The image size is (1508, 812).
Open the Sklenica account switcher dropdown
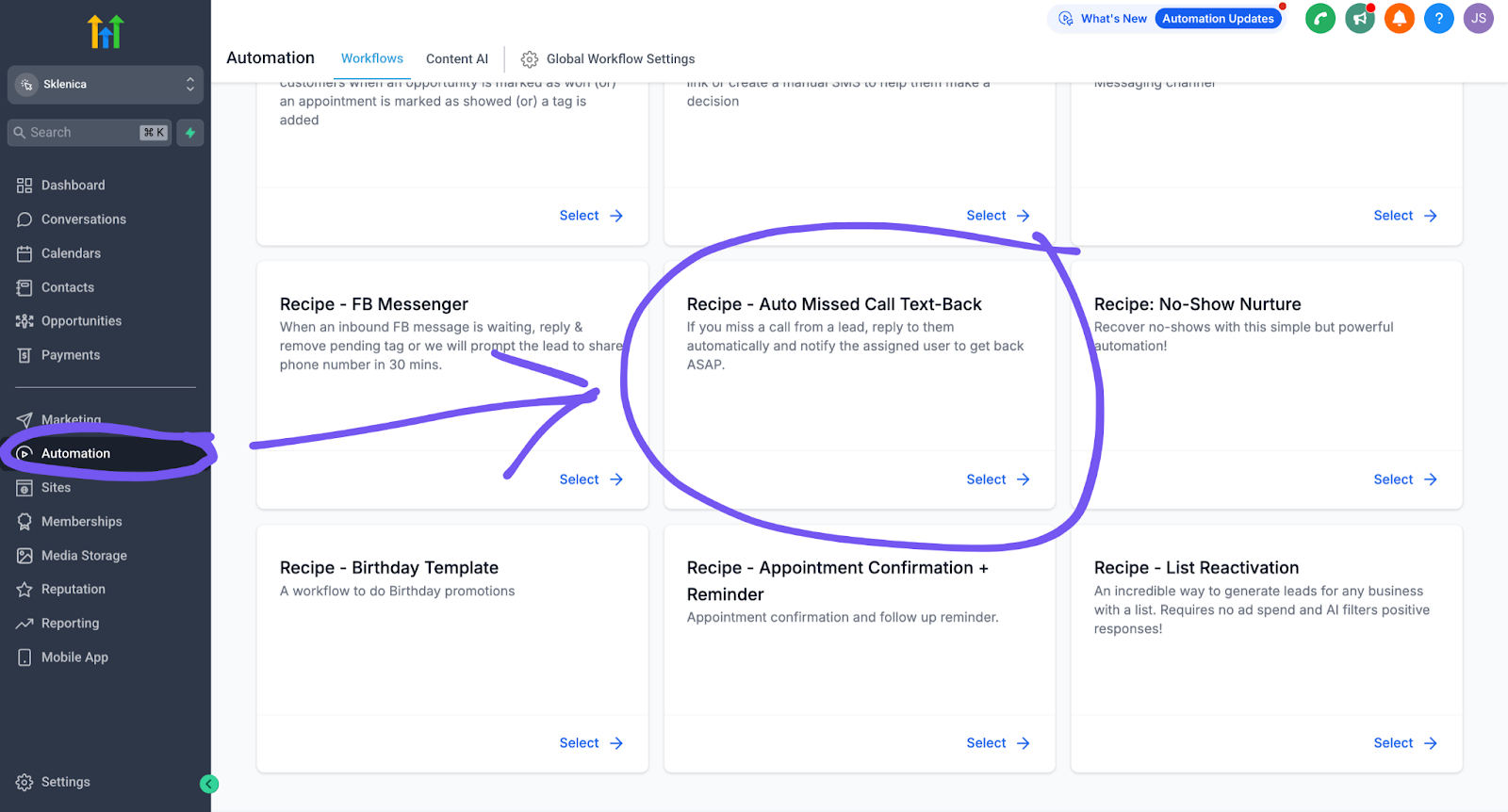pyautogui.click(x=106, y=85)
